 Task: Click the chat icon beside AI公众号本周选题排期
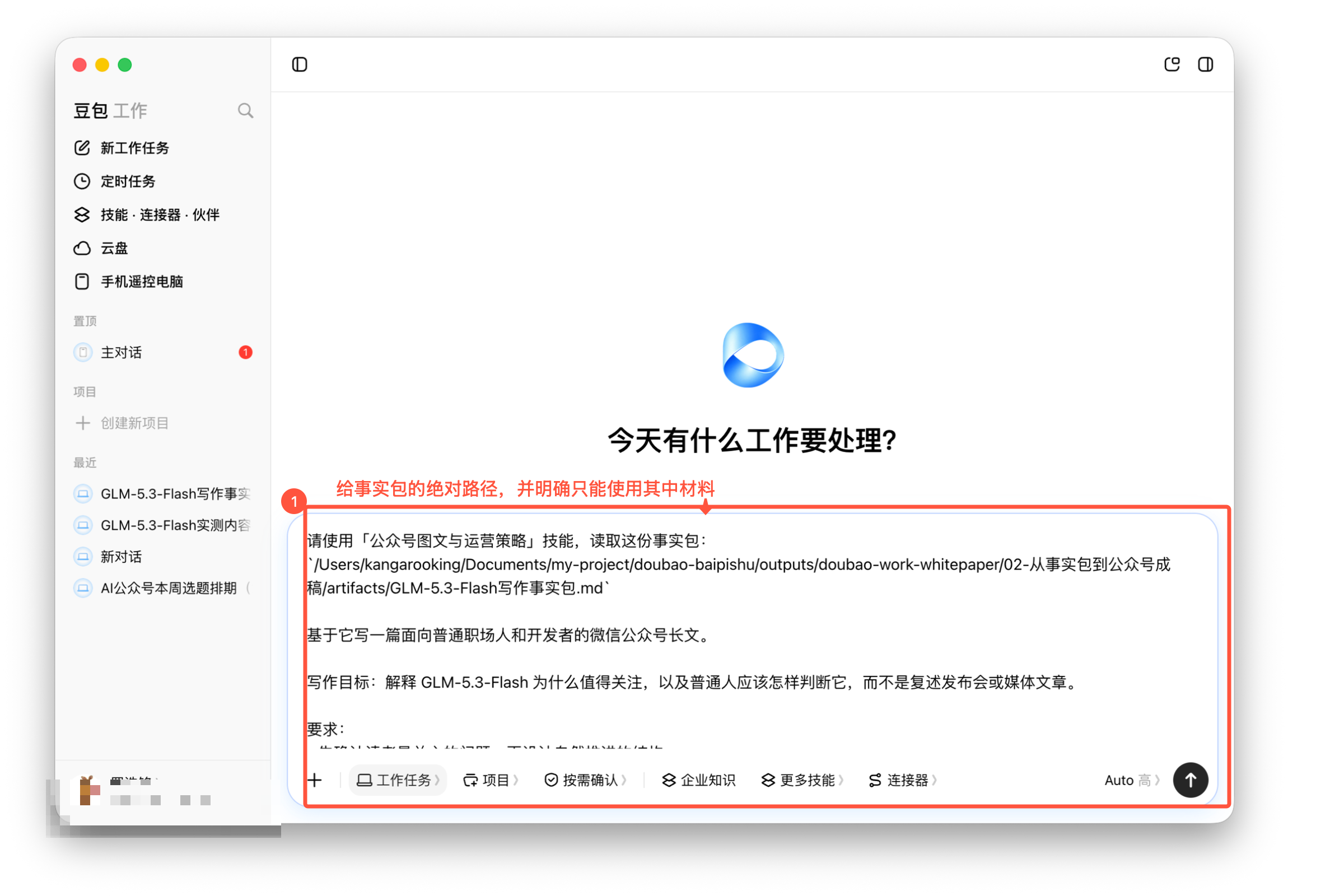click(x=83, y=588)
